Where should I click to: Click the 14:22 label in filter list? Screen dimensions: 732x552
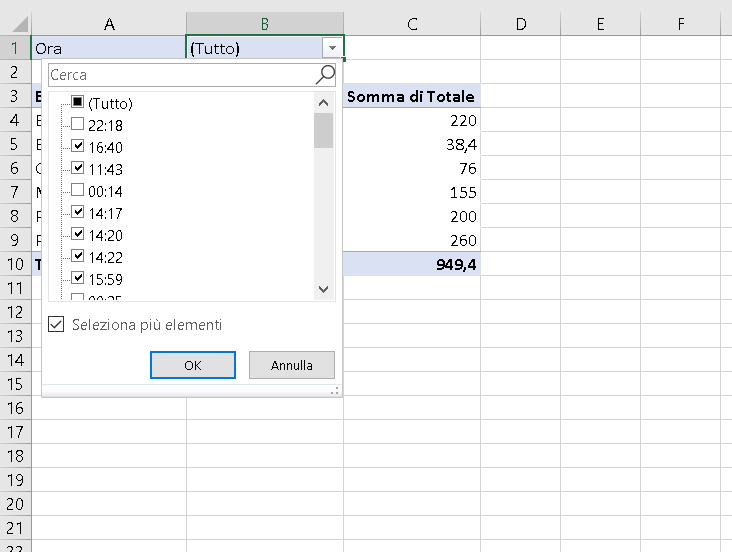[x=106, y=257]
